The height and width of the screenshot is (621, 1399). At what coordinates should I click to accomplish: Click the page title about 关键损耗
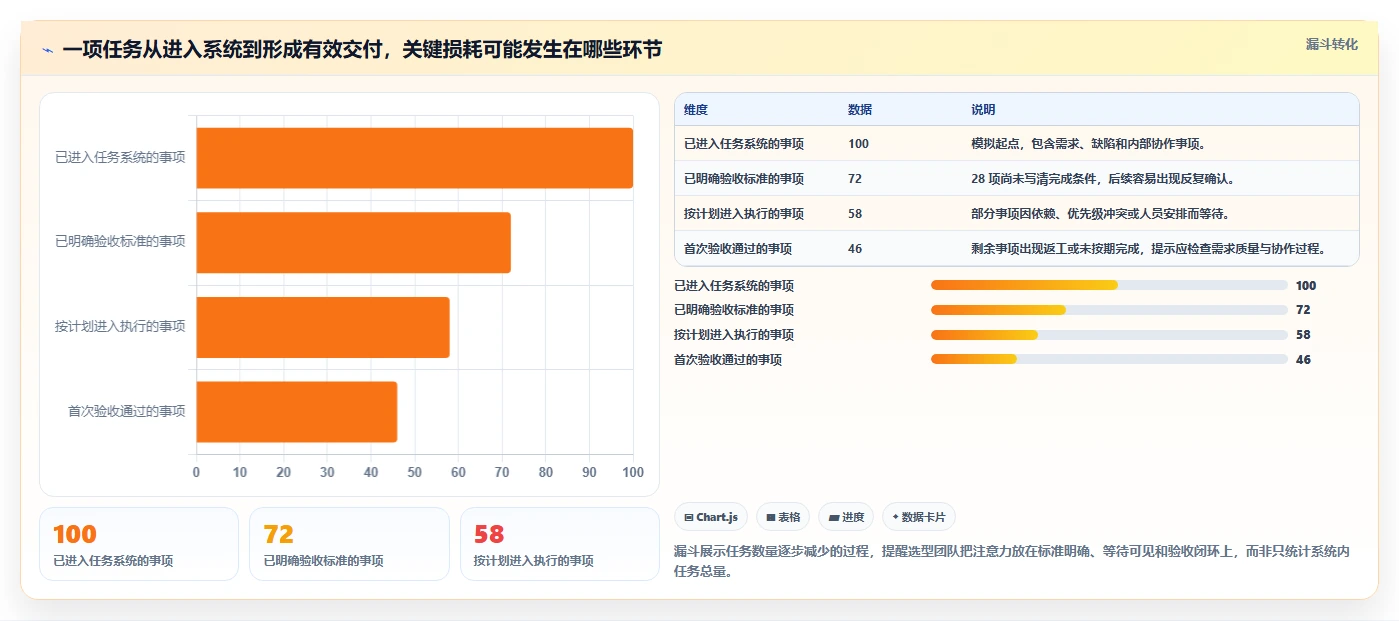click(x=362, y=50)
